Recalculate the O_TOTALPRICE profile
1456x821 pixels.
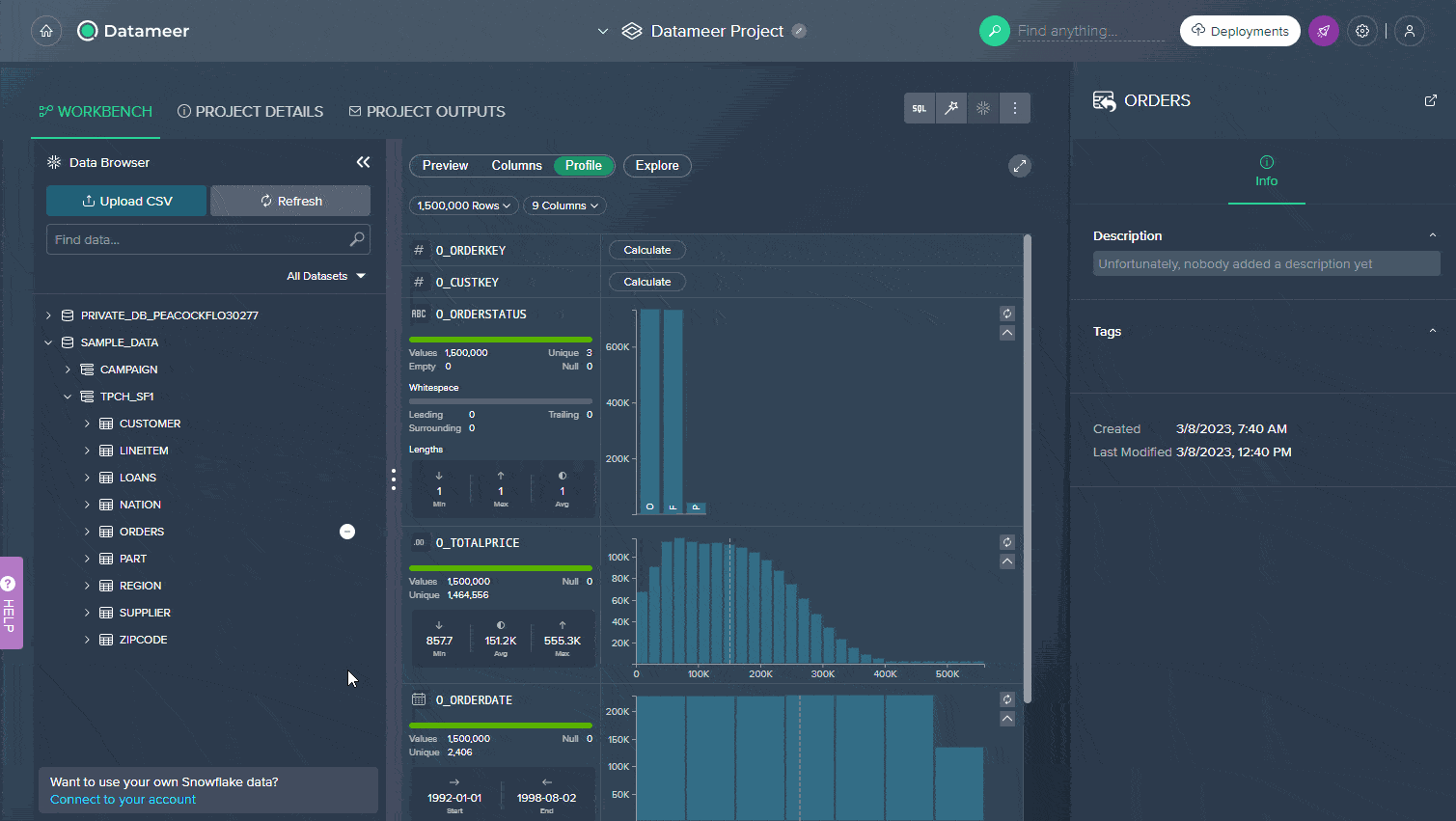point(1007,542)
